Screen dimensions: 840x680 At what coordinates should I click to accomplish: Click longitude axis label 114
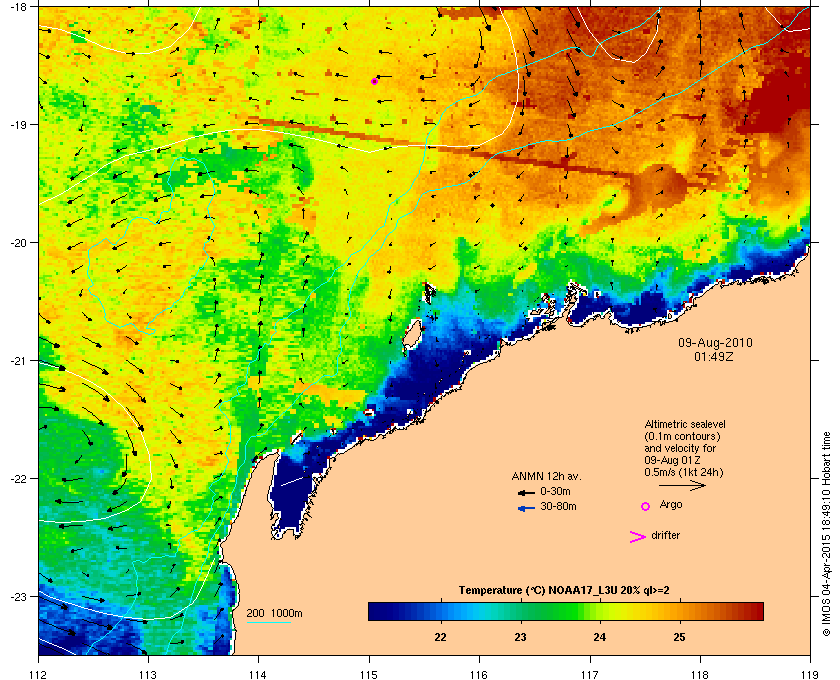(258, 674)
